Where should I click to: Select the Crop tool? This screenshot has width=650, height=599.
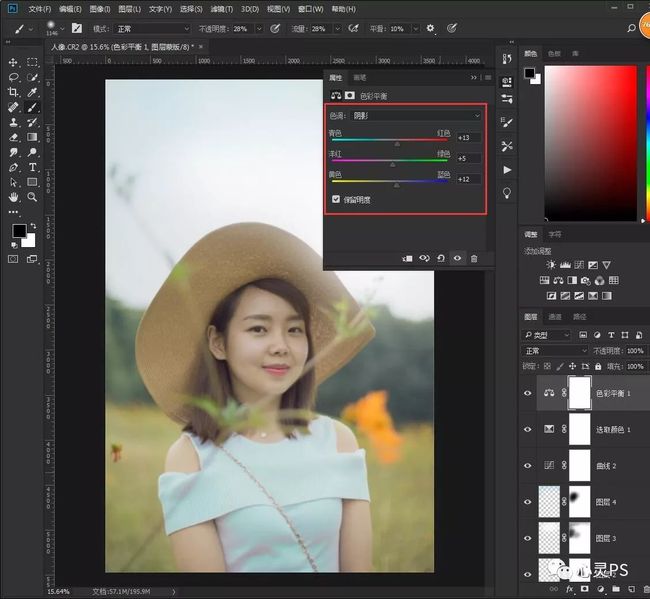[13, 92]
